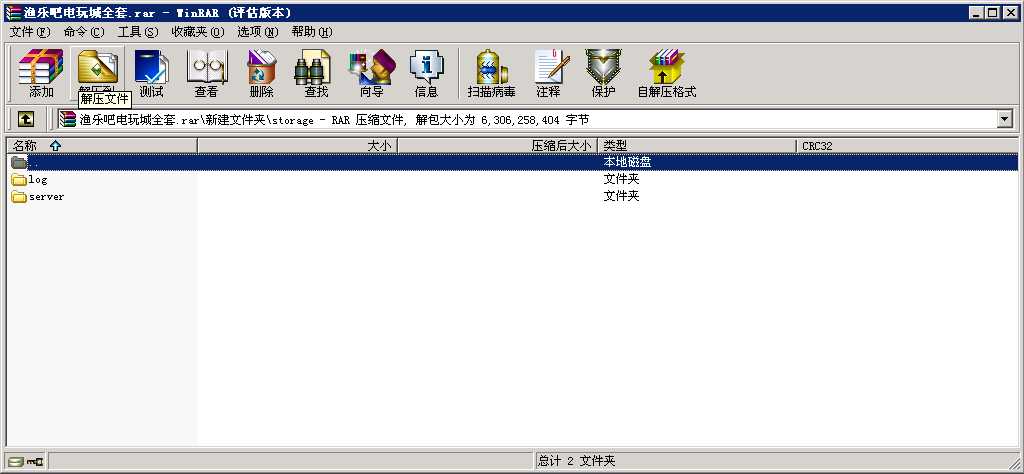The height and width of the screenshot is (474, 1024).
Task: Click the 本地磁盘 type cell
Action: pos(627,163)
